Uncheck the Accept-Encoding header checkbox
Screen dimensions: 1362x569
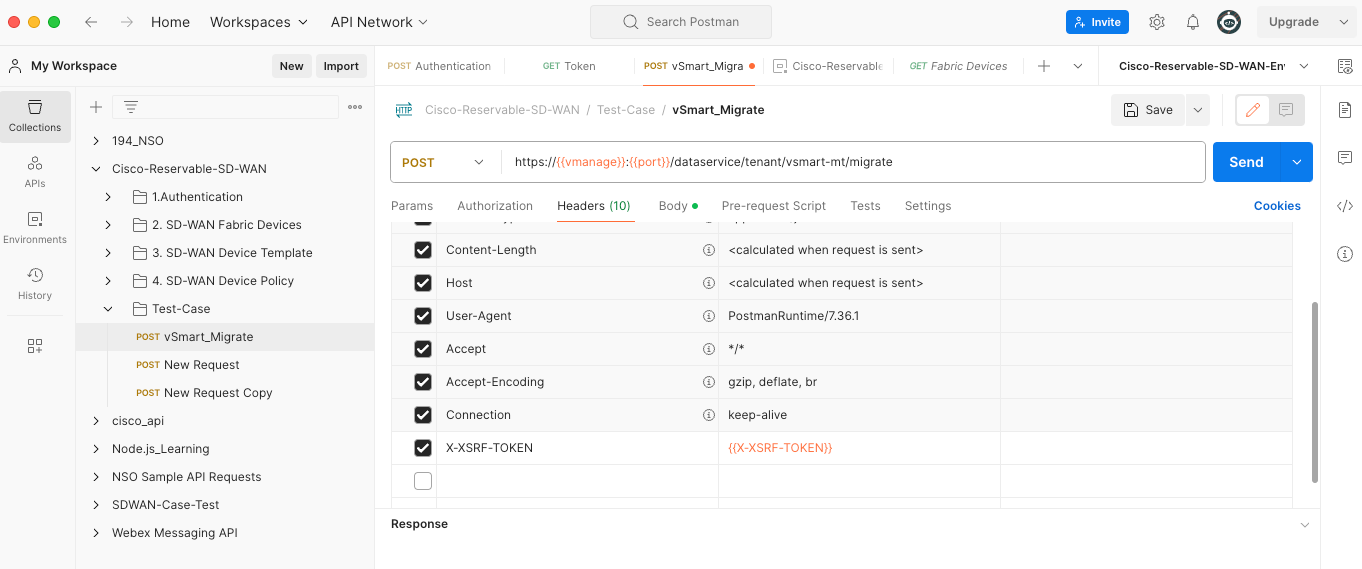coord(423,382)
